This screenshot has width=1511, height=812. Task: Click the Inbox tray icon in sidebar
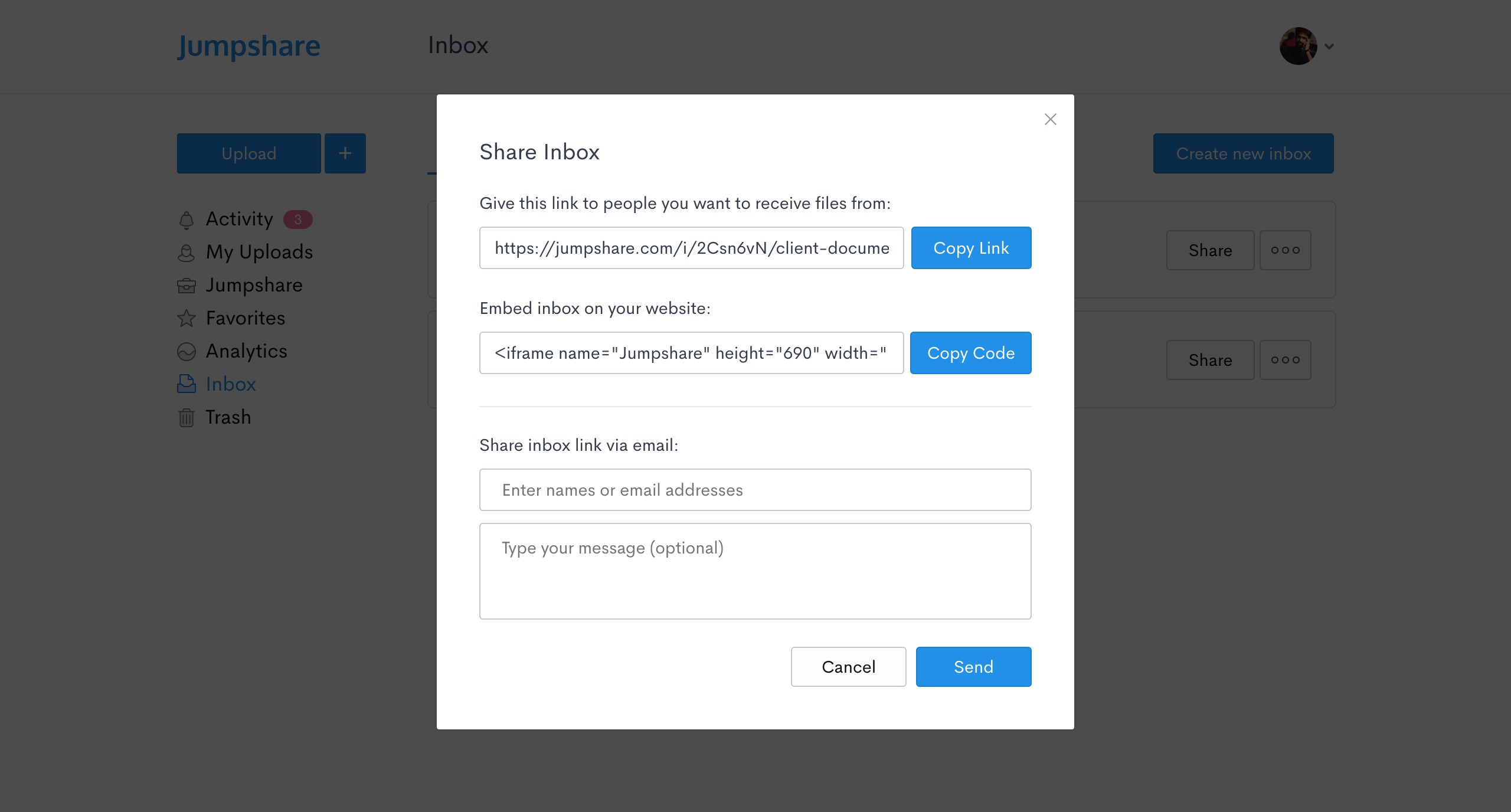coord(187,384)
